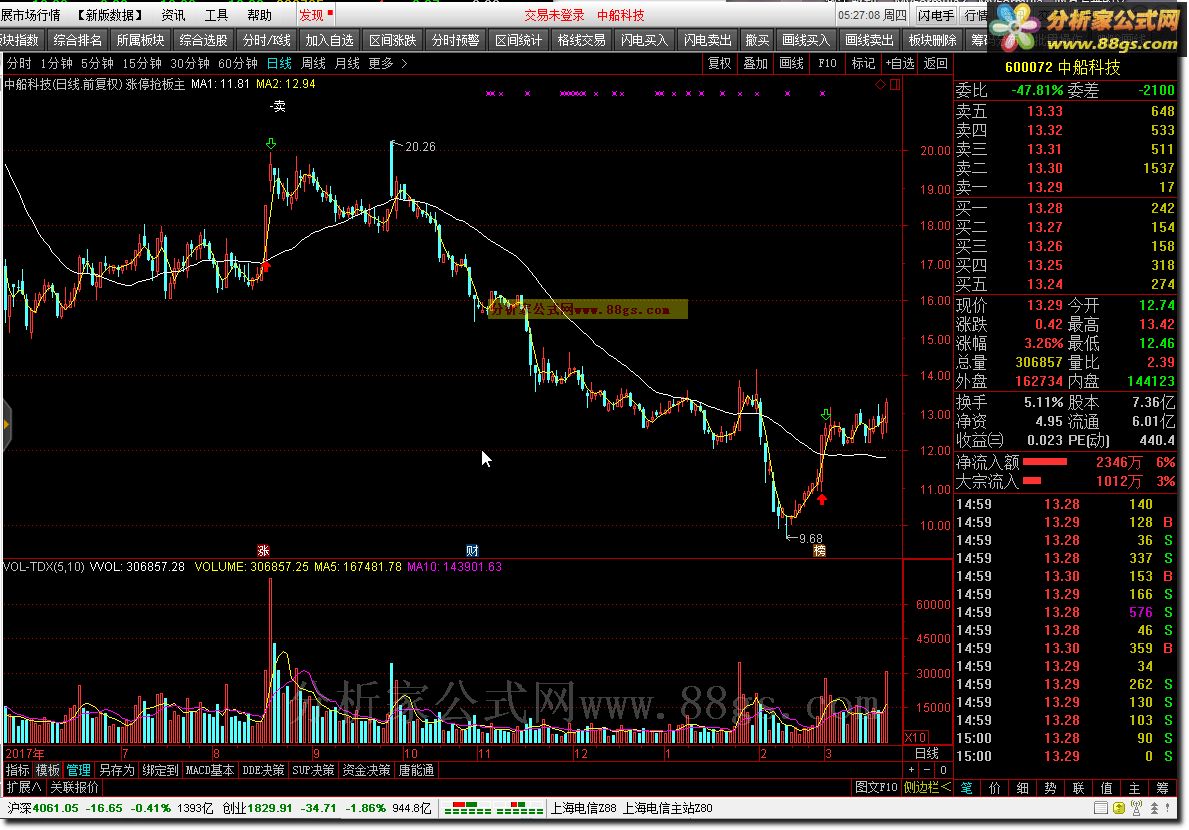
Task: Select the 5分钟 period
Action: click(x=97, y=64)
